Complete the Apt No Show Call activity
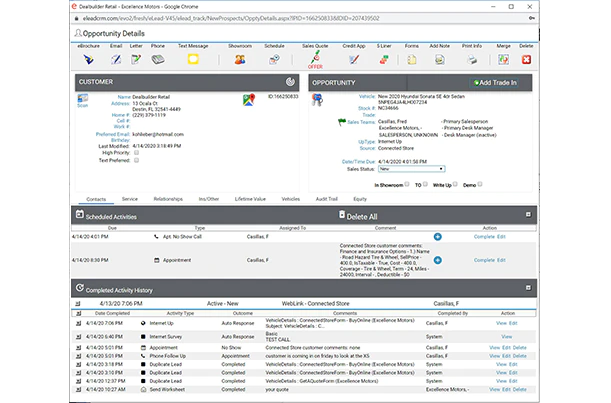The width and height of the screenshot is (611, 403). pos(484,237)
